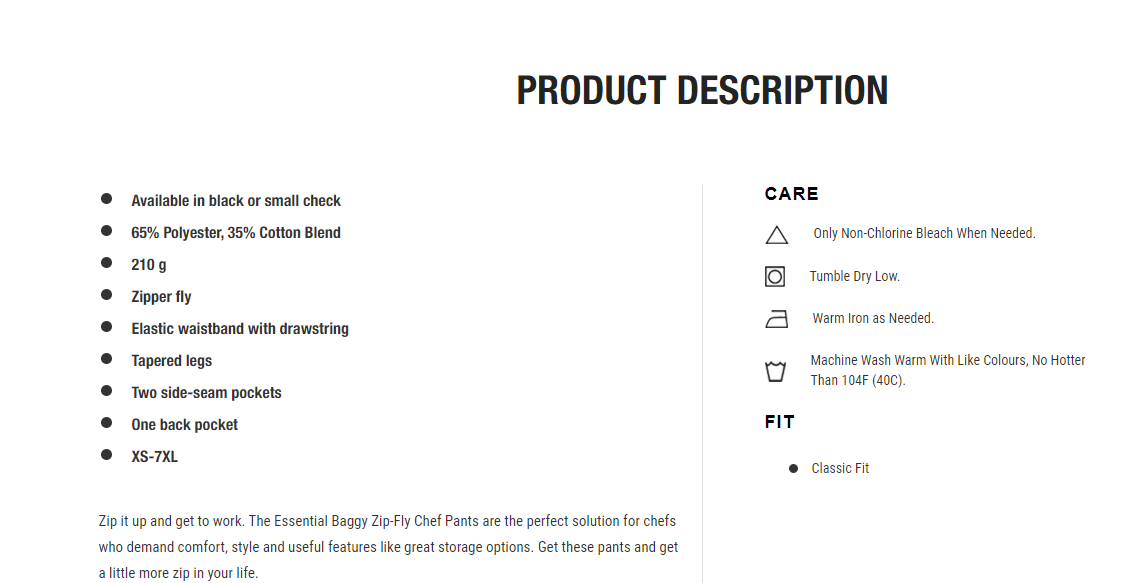Click 'Available in black or small check'

236,201
